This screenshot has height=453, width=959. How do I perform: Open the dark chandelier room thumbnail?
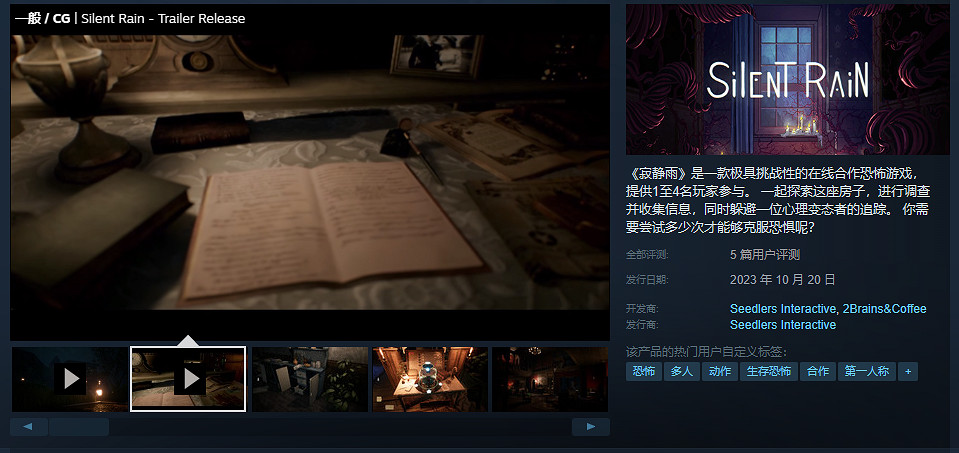[550, 379]
